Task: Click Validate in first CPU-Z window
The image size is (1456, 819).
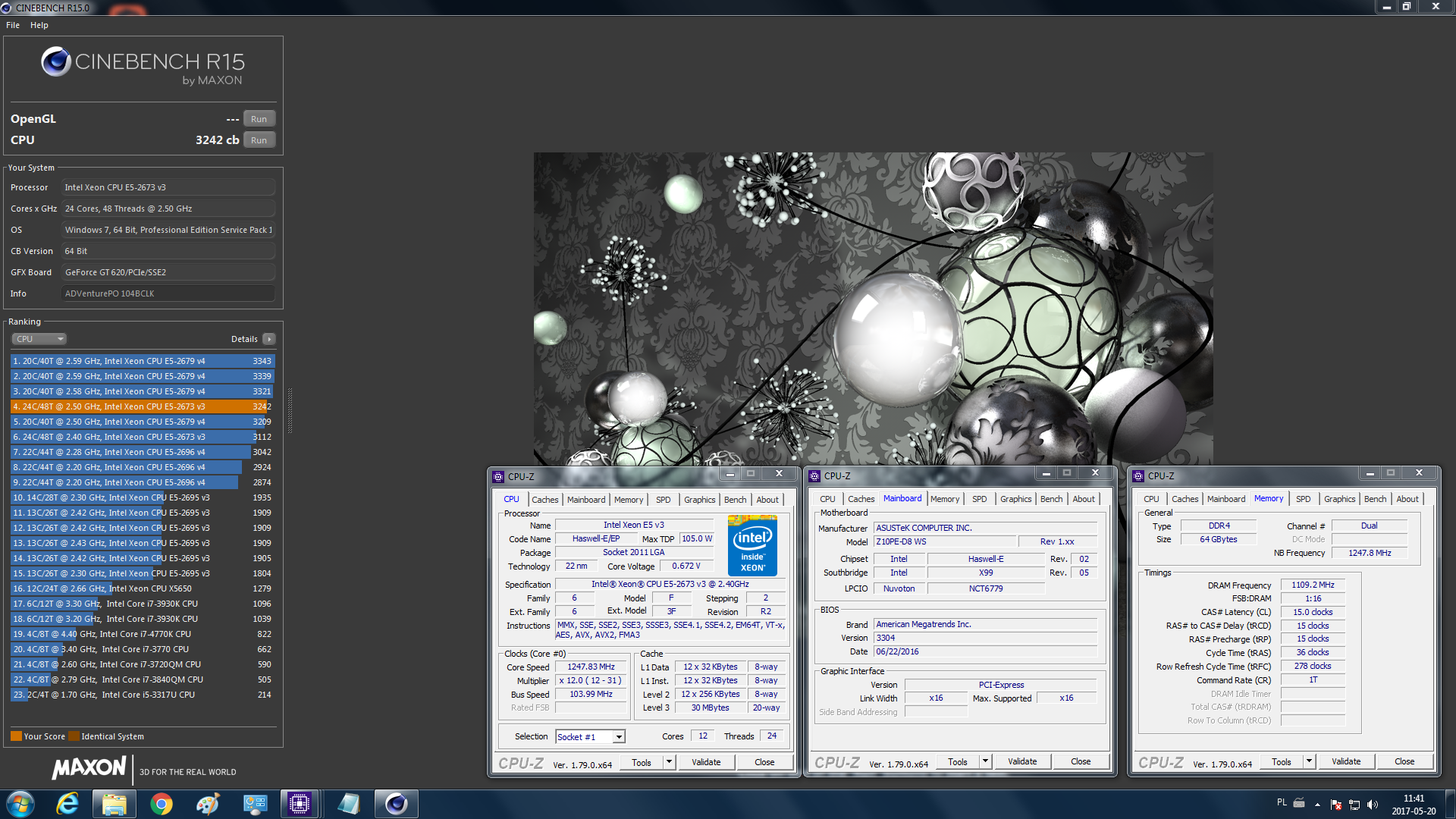Action: click(706, 763)
